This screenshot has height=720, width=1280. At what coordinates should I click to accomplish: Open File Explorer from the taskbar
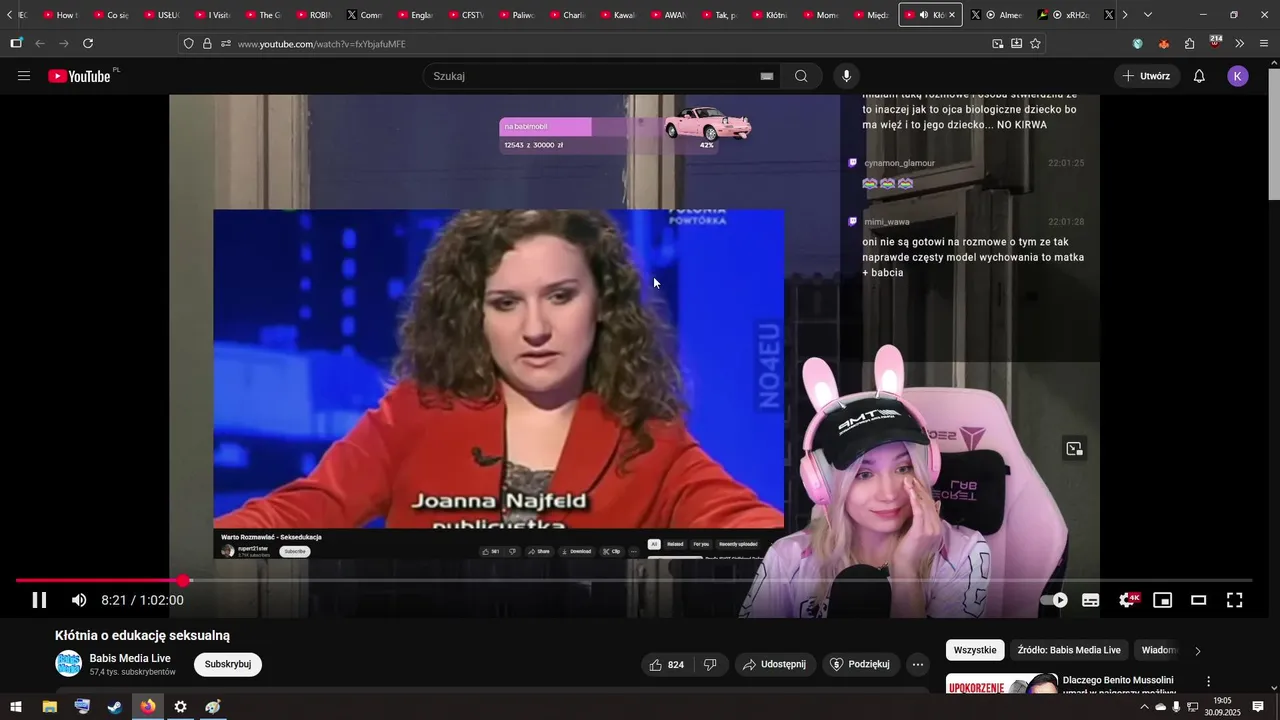[x=49, y=707]
